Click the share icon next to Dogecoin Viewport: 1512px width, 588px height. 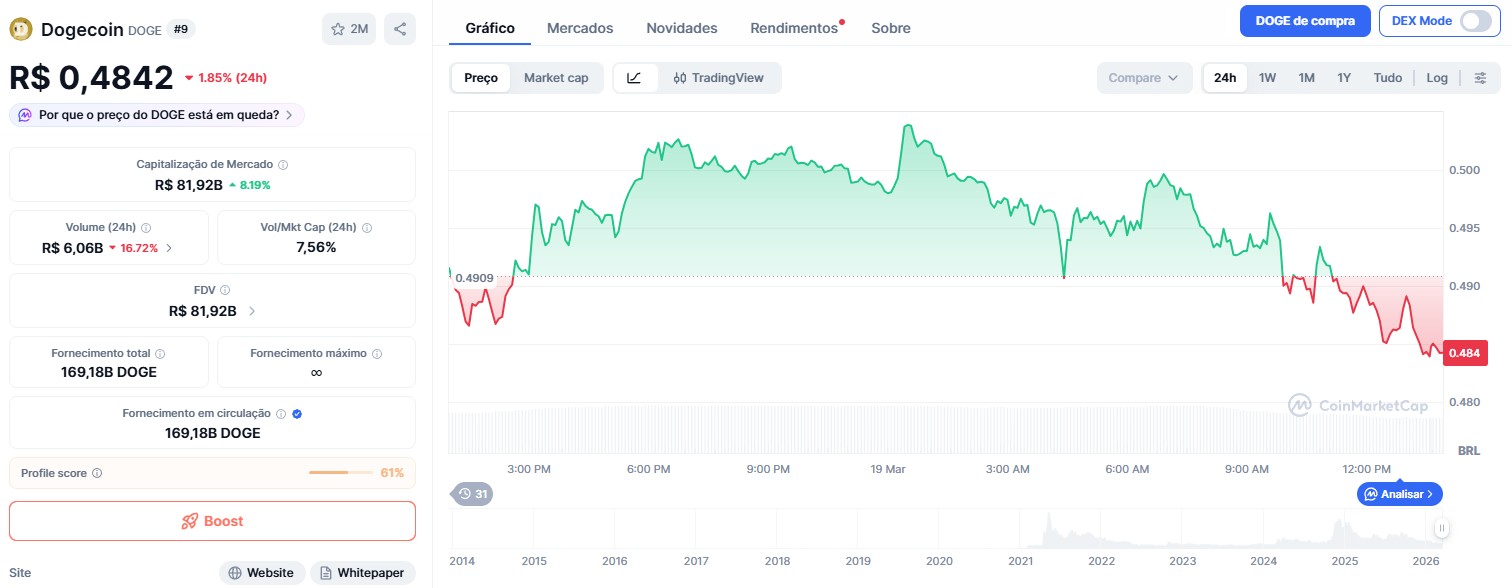(x=400, y=29)
